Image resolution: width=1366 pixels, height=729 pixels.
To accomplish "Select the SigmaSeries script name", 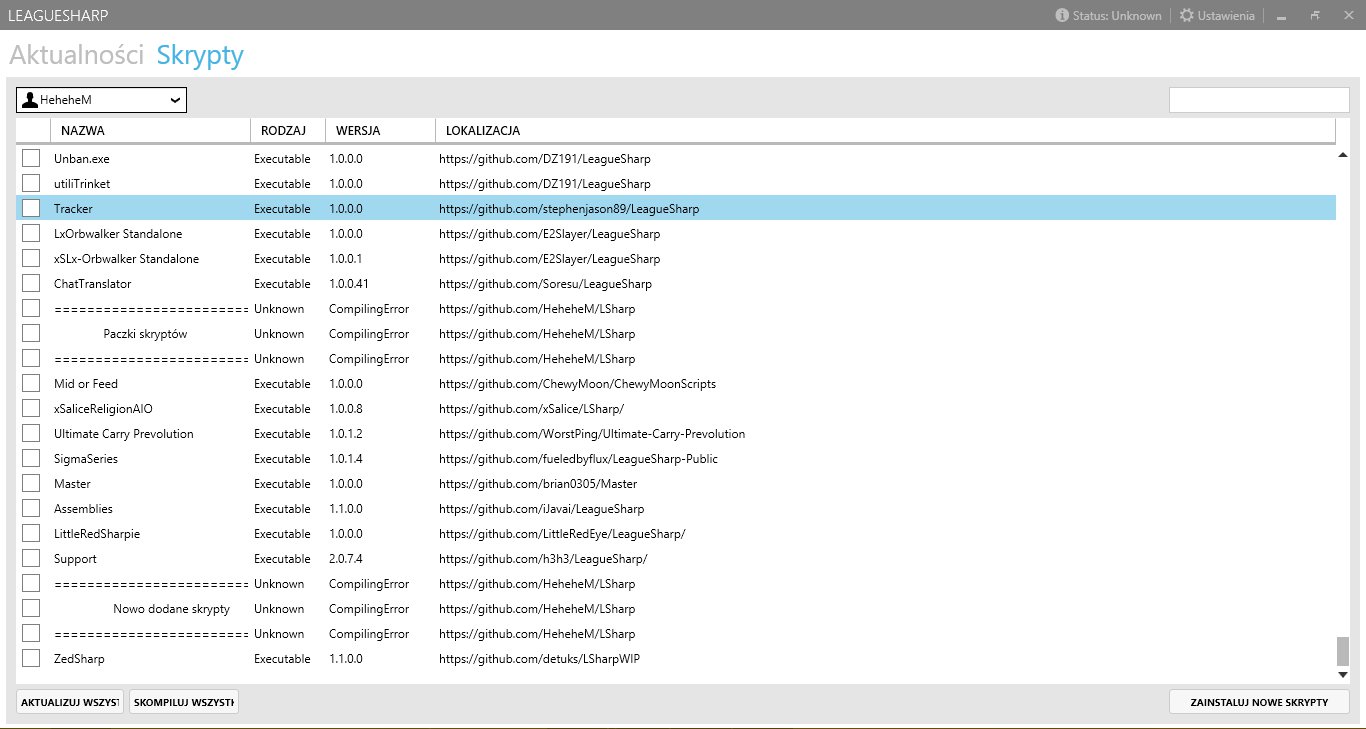I will point(86,459).
